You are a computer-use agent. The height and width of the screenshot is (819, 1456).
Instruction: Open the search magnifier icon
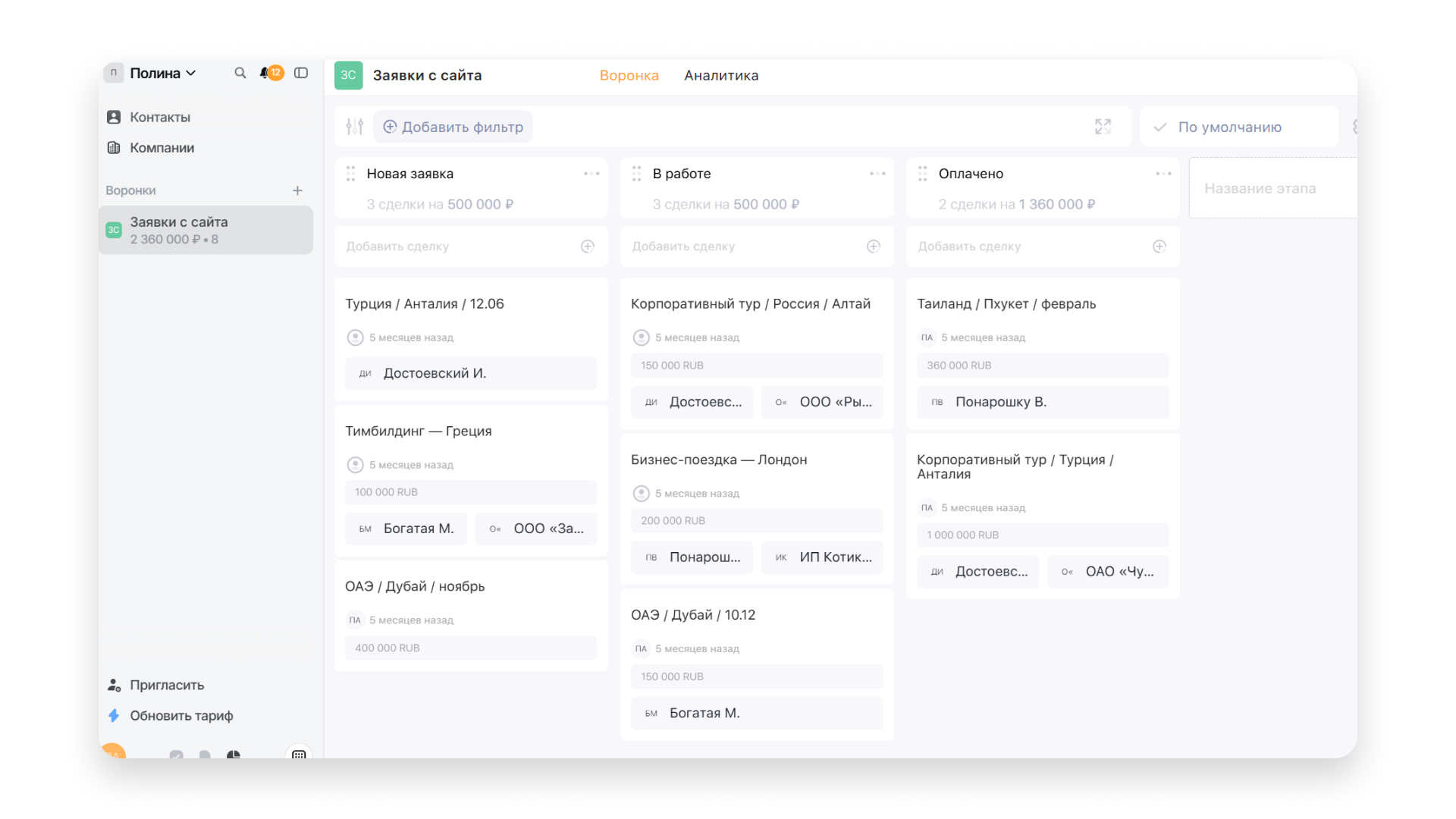click(x=240, y=73)
